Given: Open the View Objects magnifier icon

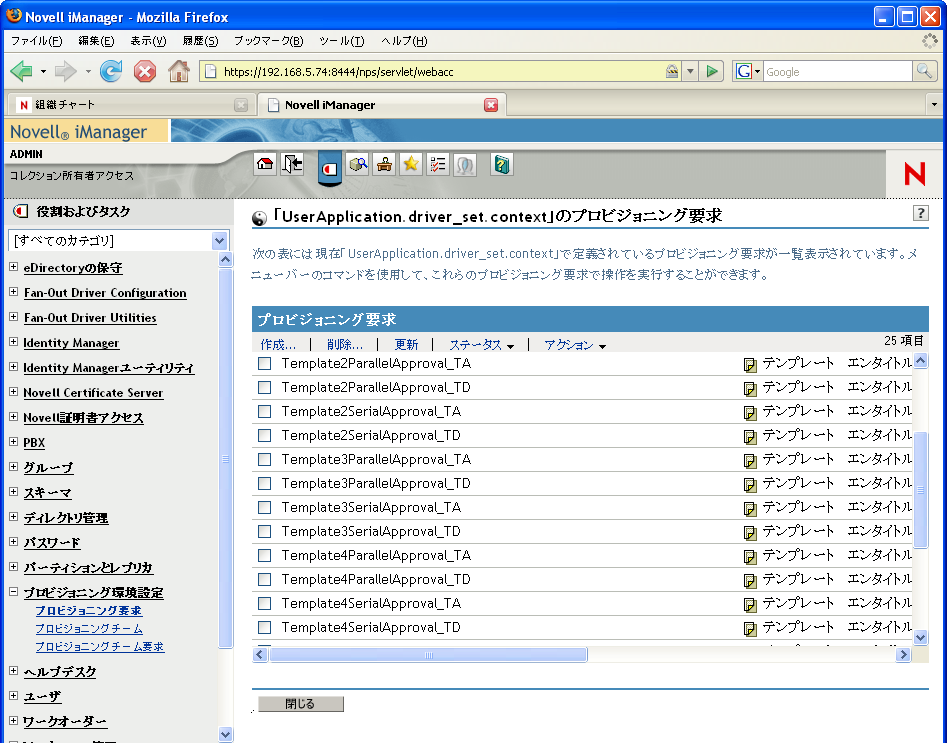Looking at the screenshot, I should [358, 164].
